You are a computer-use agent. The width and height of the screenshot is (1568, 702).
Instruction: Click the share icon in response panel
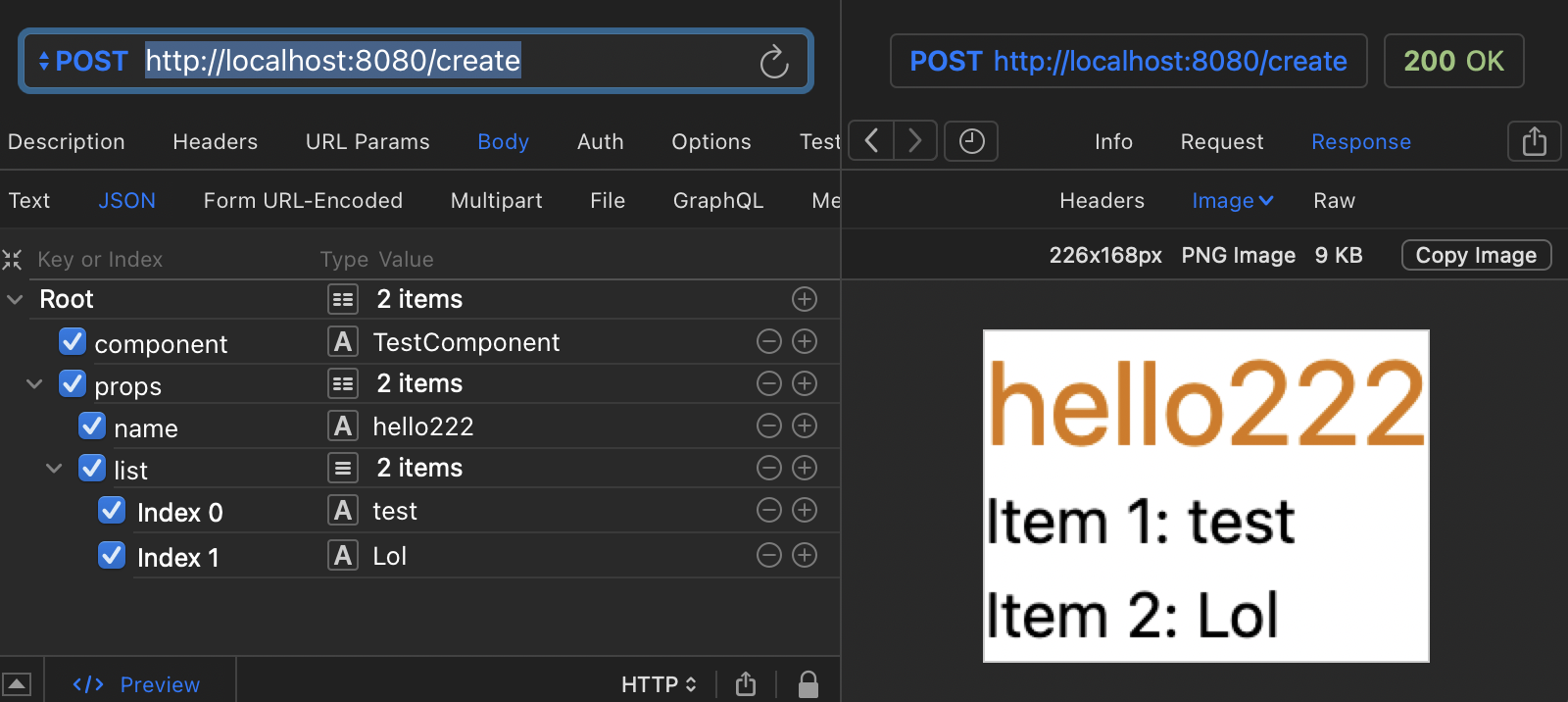pos(1535,141)
